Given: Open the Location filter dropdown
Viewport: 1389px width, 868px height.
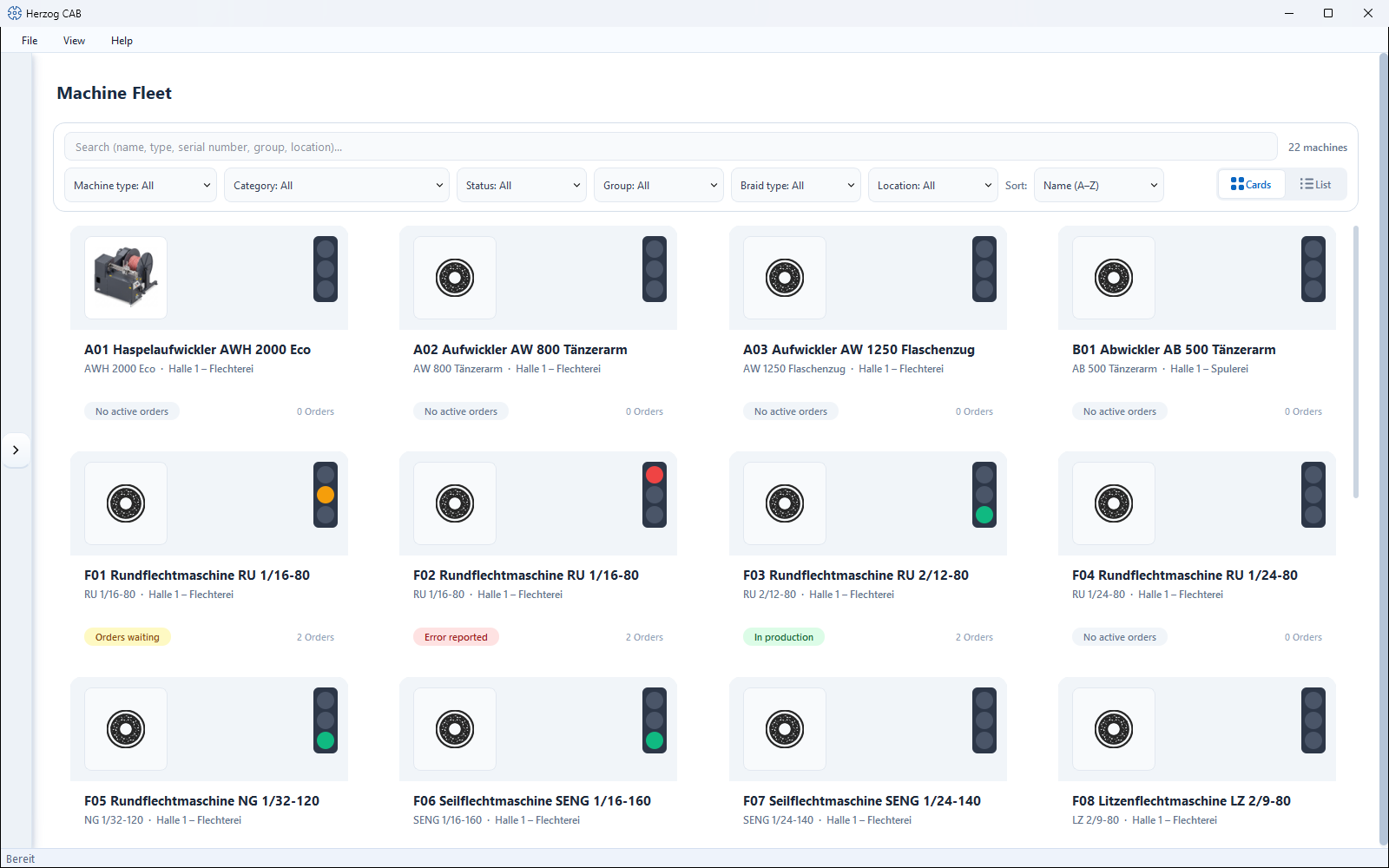Looking at the screenshot, I should point(933,185).
